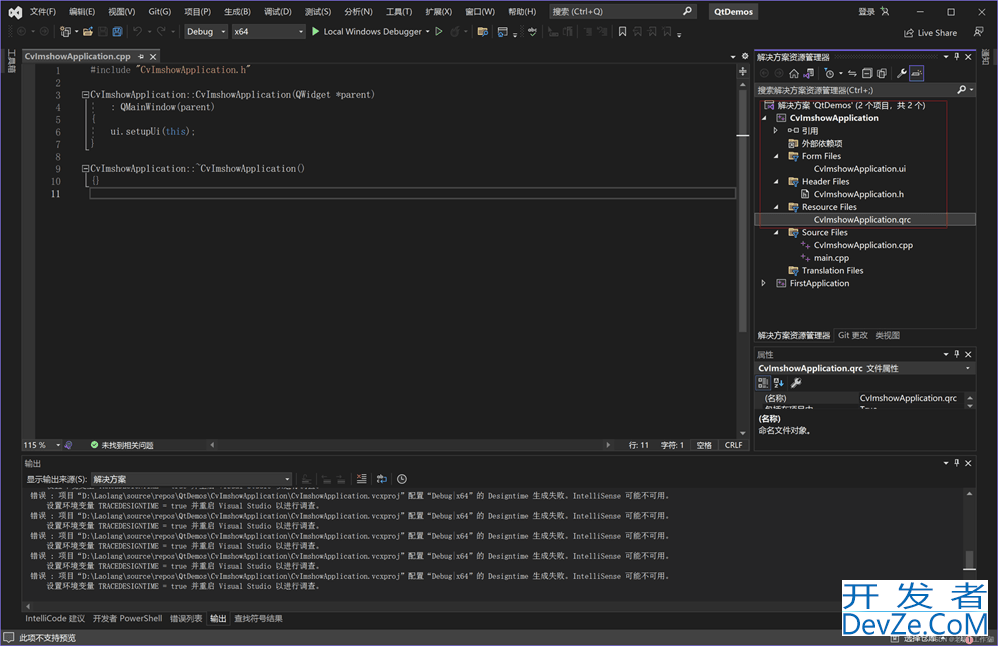Switch to 错误列表 tab
Viewport: 998px width, 646px height.
pos(186,618)
